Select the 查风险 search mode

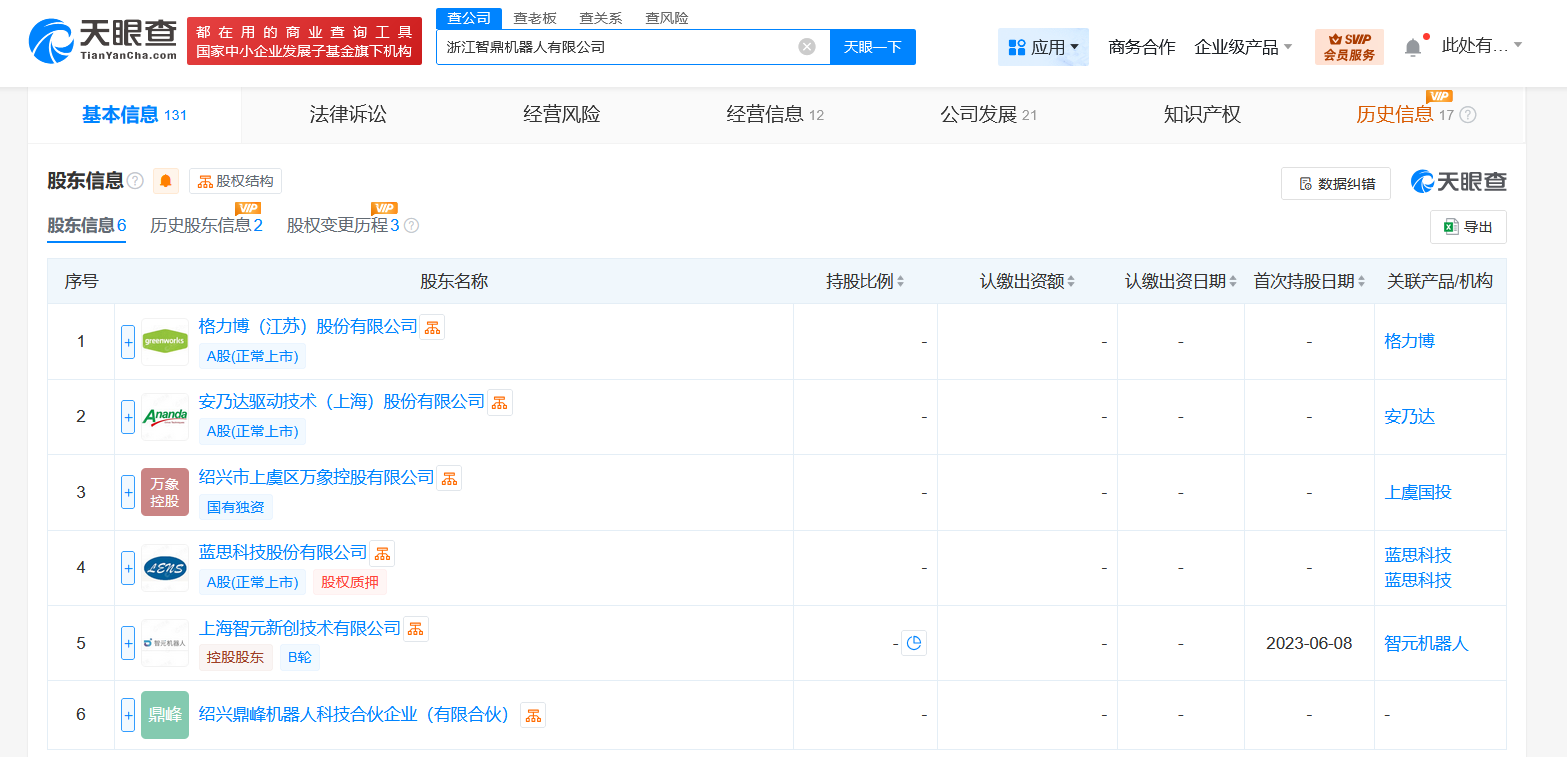click(667, 18)
